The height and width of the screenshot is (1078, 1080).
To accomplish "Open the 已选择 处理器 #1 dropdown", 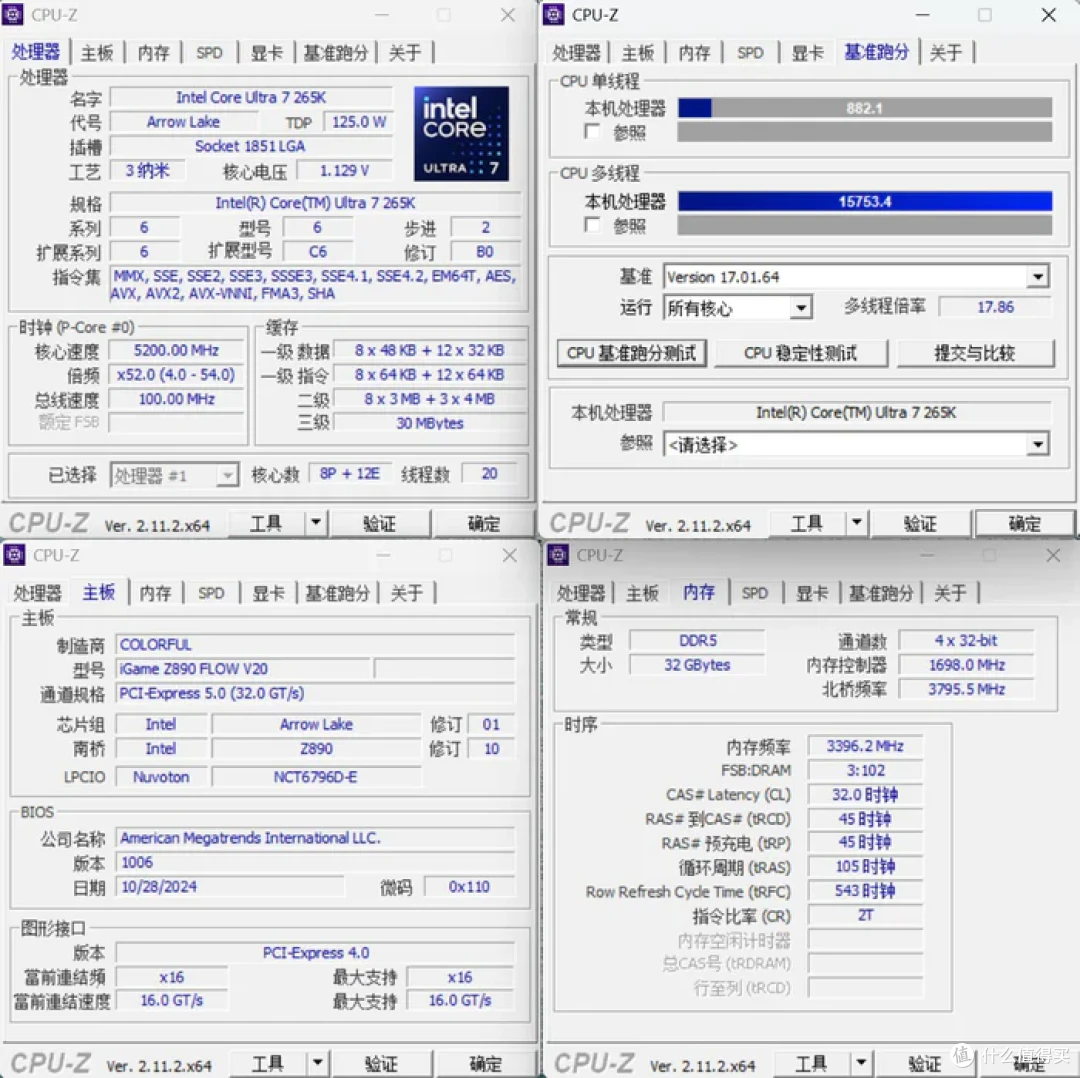I will coord(227,475).
